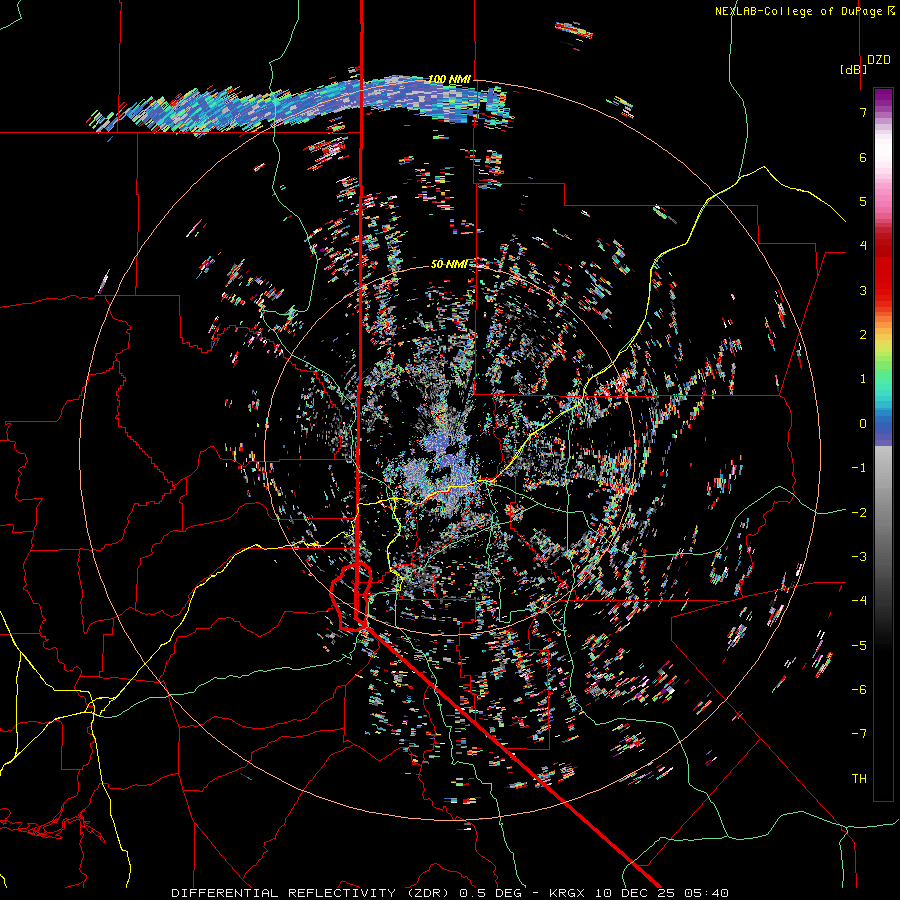The image size is (900, 900).
Task: Click the 7 dB tick on the color scale
Action: (863, 112)
